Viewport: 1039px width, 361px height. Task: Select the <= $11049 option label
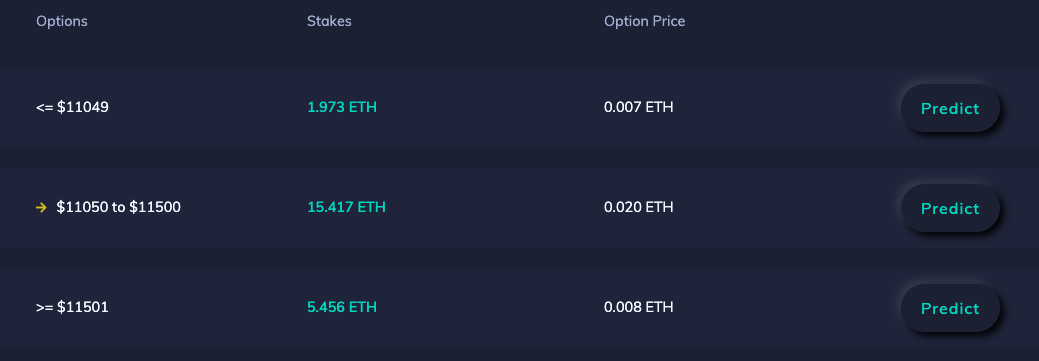click(x=72, y=107)
